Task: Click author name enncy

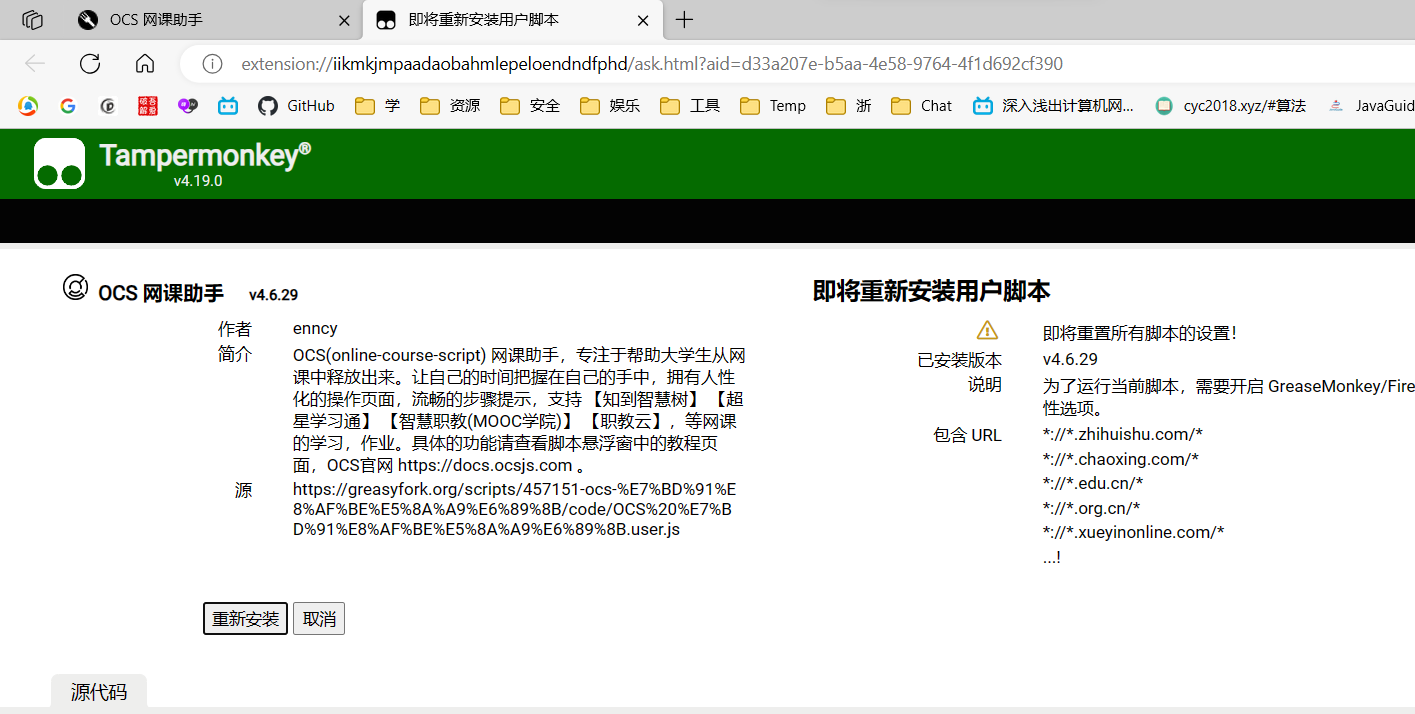Action: [x=315, y=329]
